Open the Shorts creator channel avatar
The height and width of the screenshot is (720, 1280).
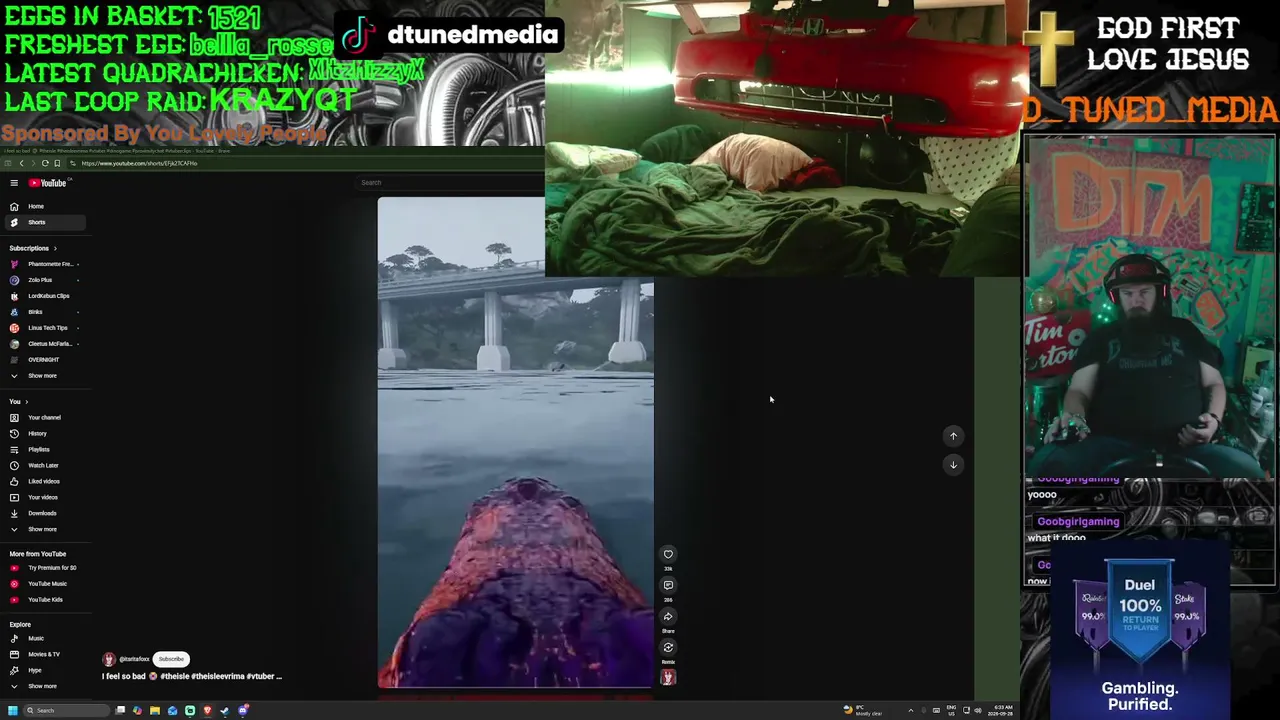[109, 660]
